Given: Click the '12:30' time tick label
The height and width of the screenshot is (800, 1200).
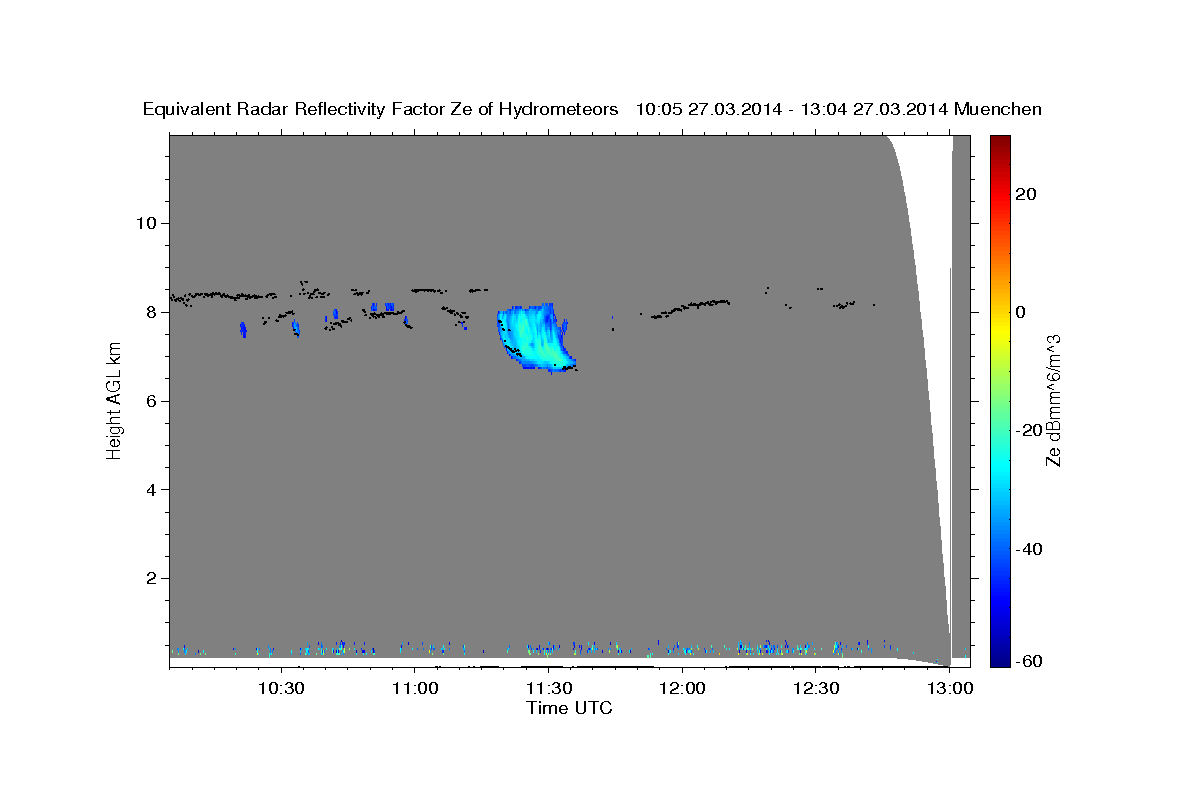Looking at the screenshot, I should (x=816, y=689).
